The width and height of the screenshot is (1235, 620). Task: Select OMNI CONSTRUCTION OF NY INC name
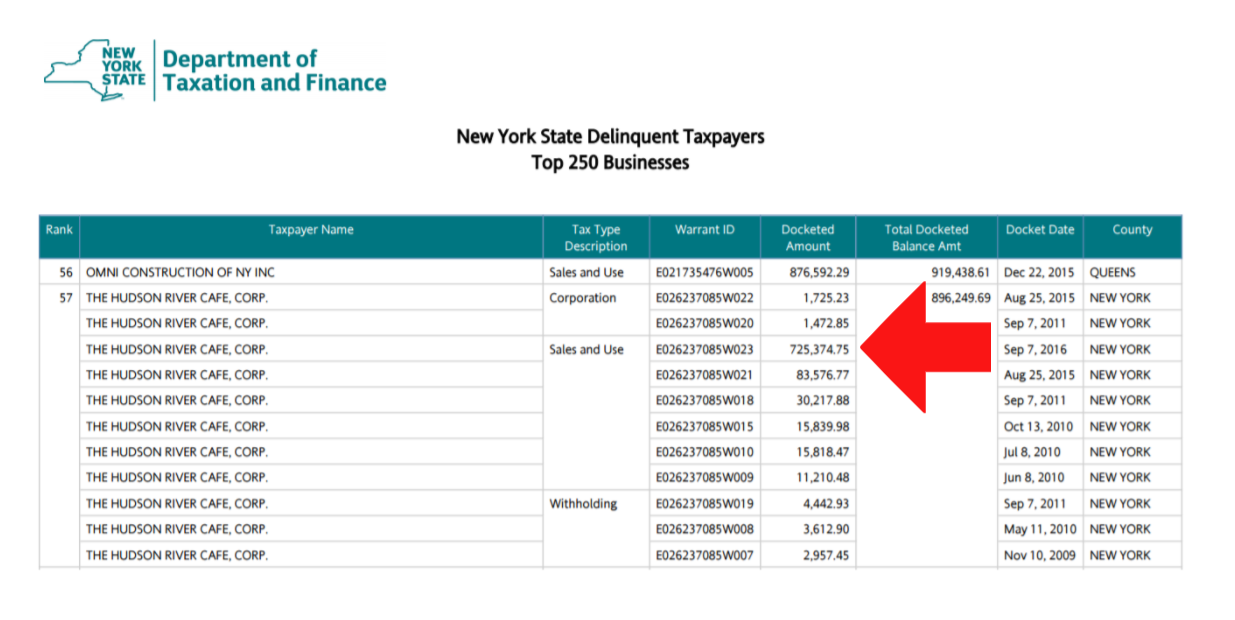pyautogui.click(x=180, y=272)
